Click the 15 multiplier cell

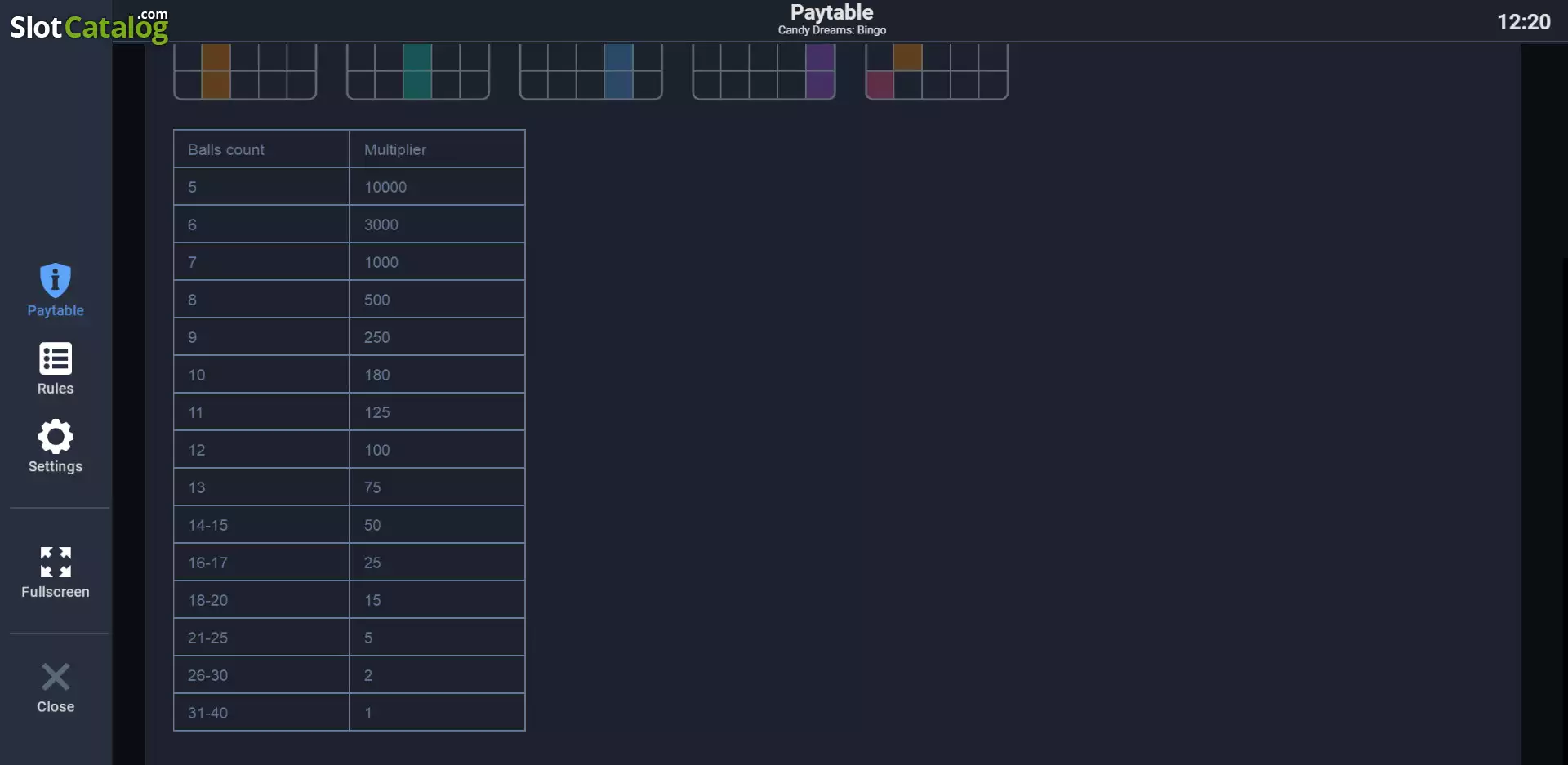[437, 600]
